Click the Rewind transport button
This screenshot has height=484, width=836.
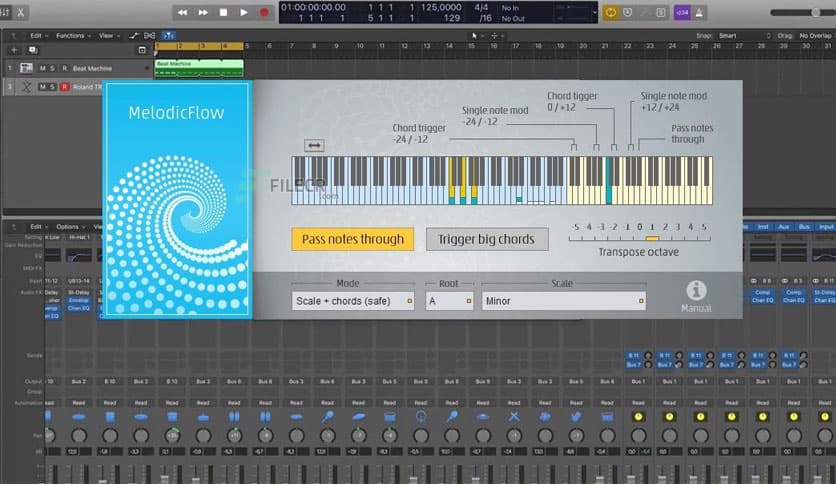click(x=182, y=12)
